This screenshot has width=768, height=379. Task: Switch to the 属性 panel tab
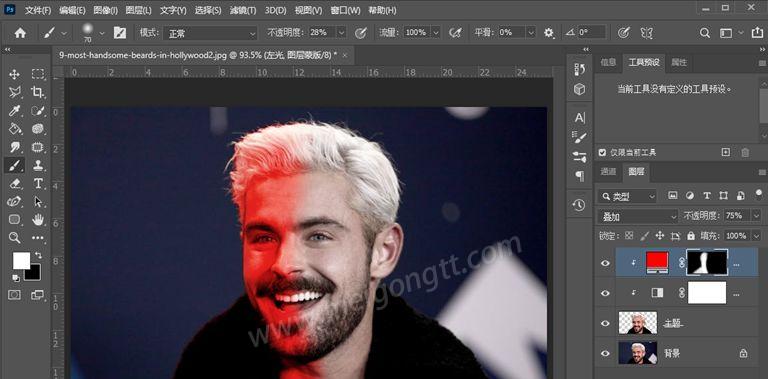679,62
